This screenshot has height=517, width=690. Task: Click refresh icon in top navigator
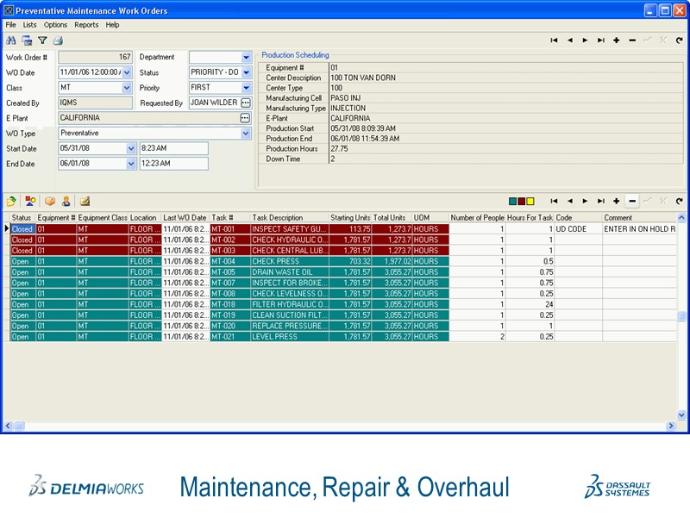coord(679,40)
